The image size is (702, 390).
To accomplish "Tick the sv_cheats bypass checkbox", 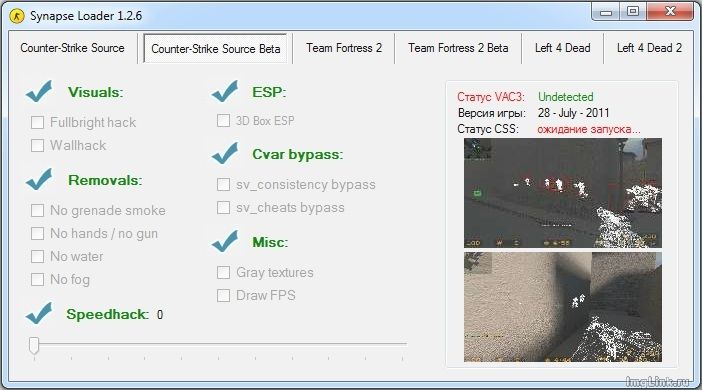I will point(223,208).
